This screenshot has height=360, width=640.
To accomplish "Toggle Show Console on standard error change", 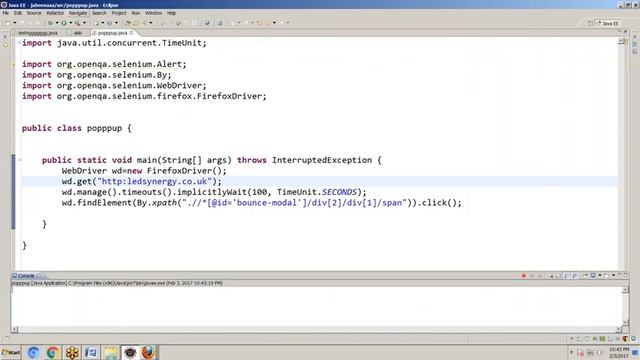I will [x=574, y=276].
